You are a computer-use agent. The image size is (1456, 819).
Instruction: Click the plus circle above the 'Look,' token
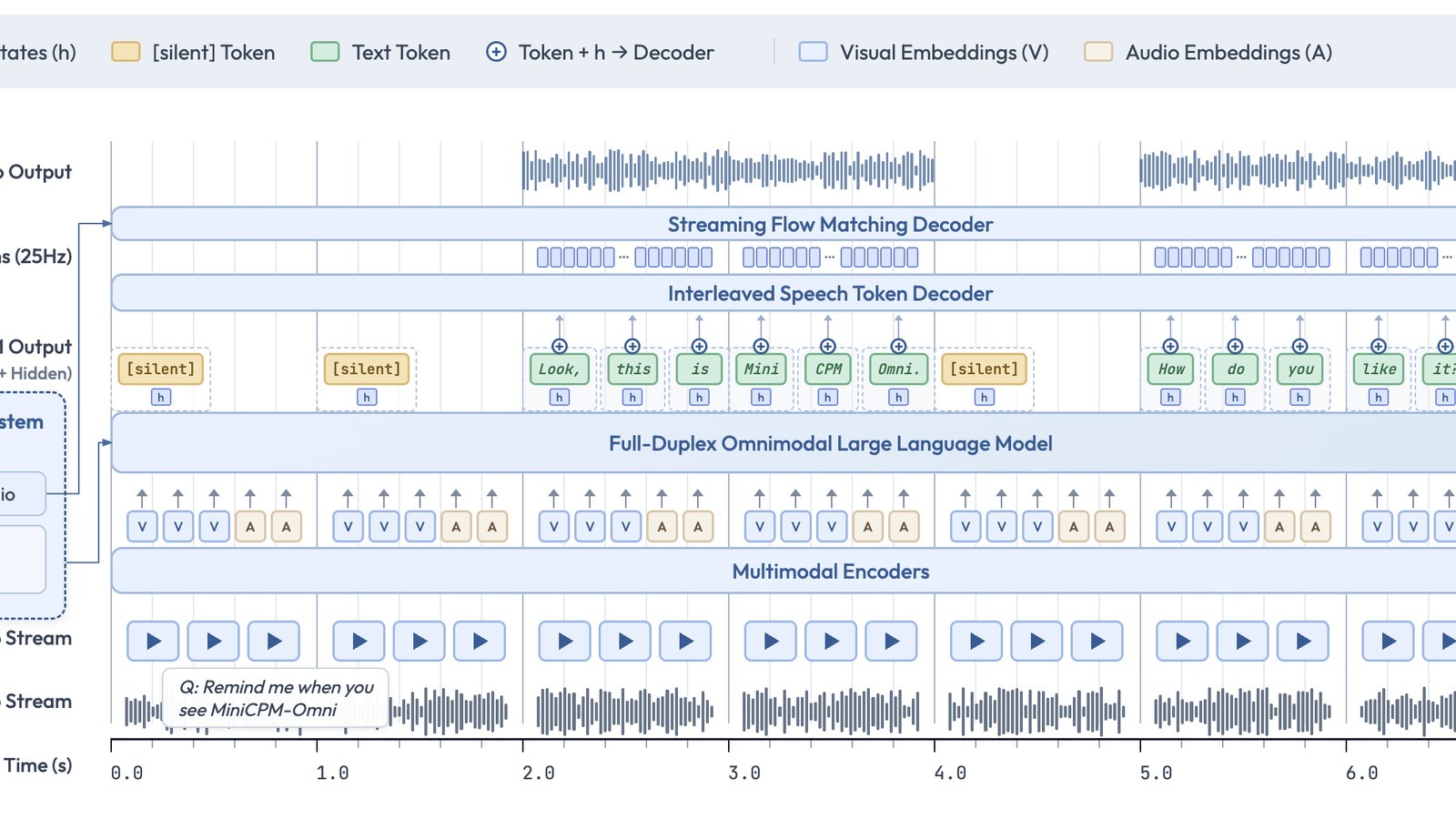pyautogui.click(x=560, y=346)
